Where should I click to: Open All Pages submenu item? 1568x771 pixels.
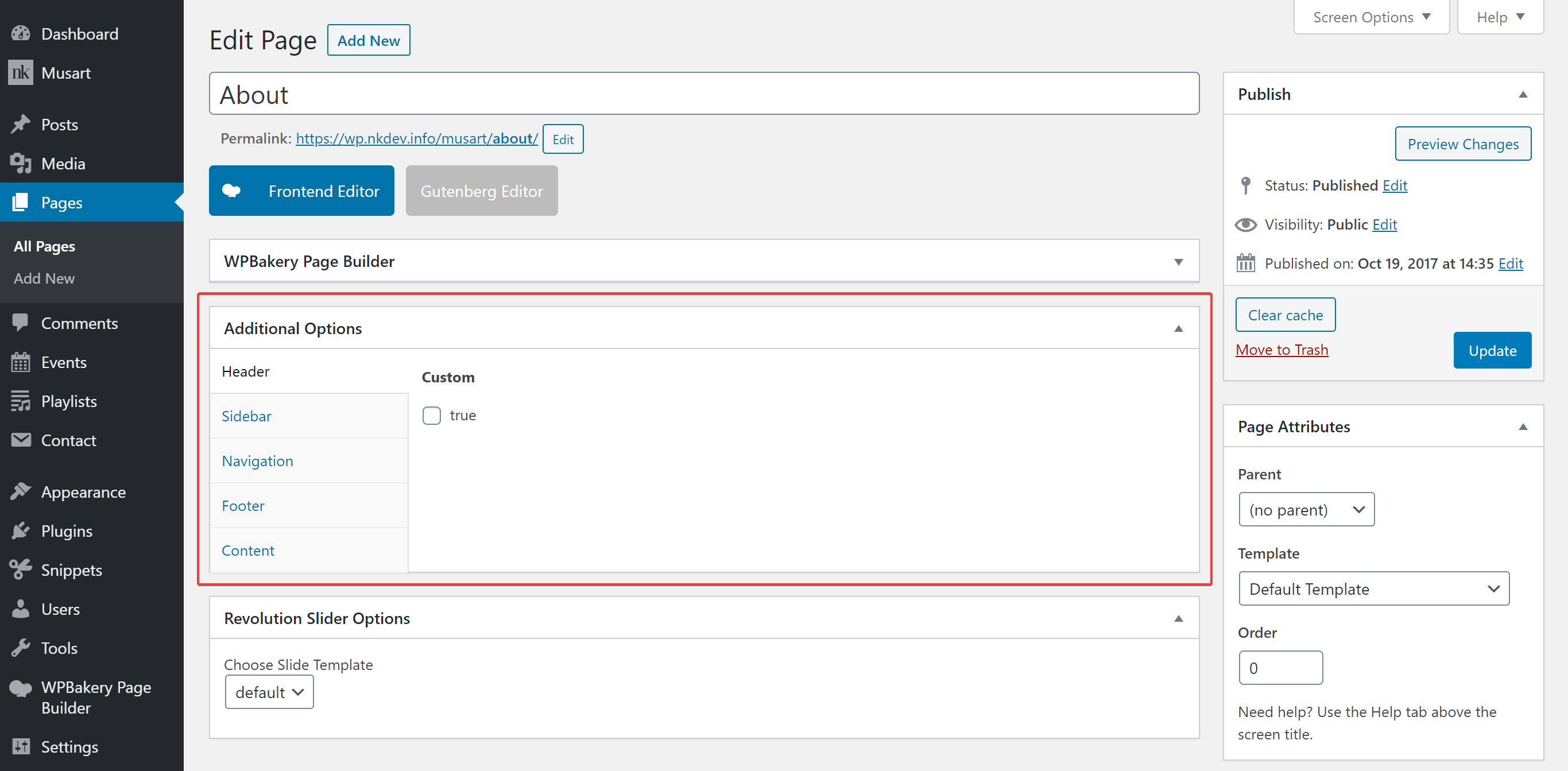coord(44,246)
